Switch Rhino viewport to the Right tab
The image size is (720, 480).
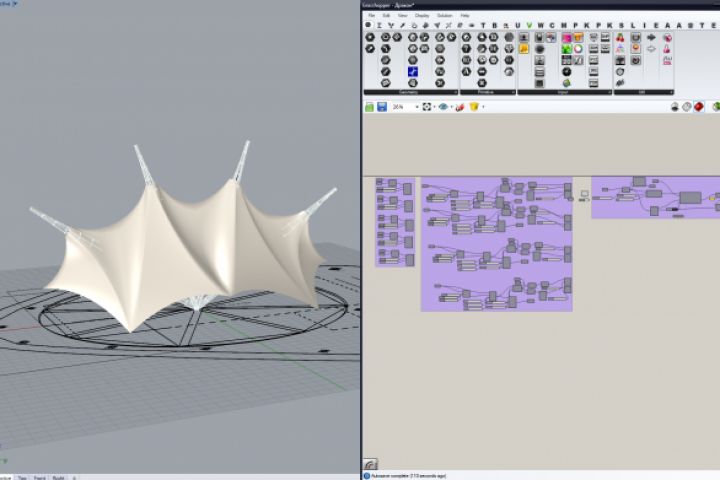click(x=58, y=478)
